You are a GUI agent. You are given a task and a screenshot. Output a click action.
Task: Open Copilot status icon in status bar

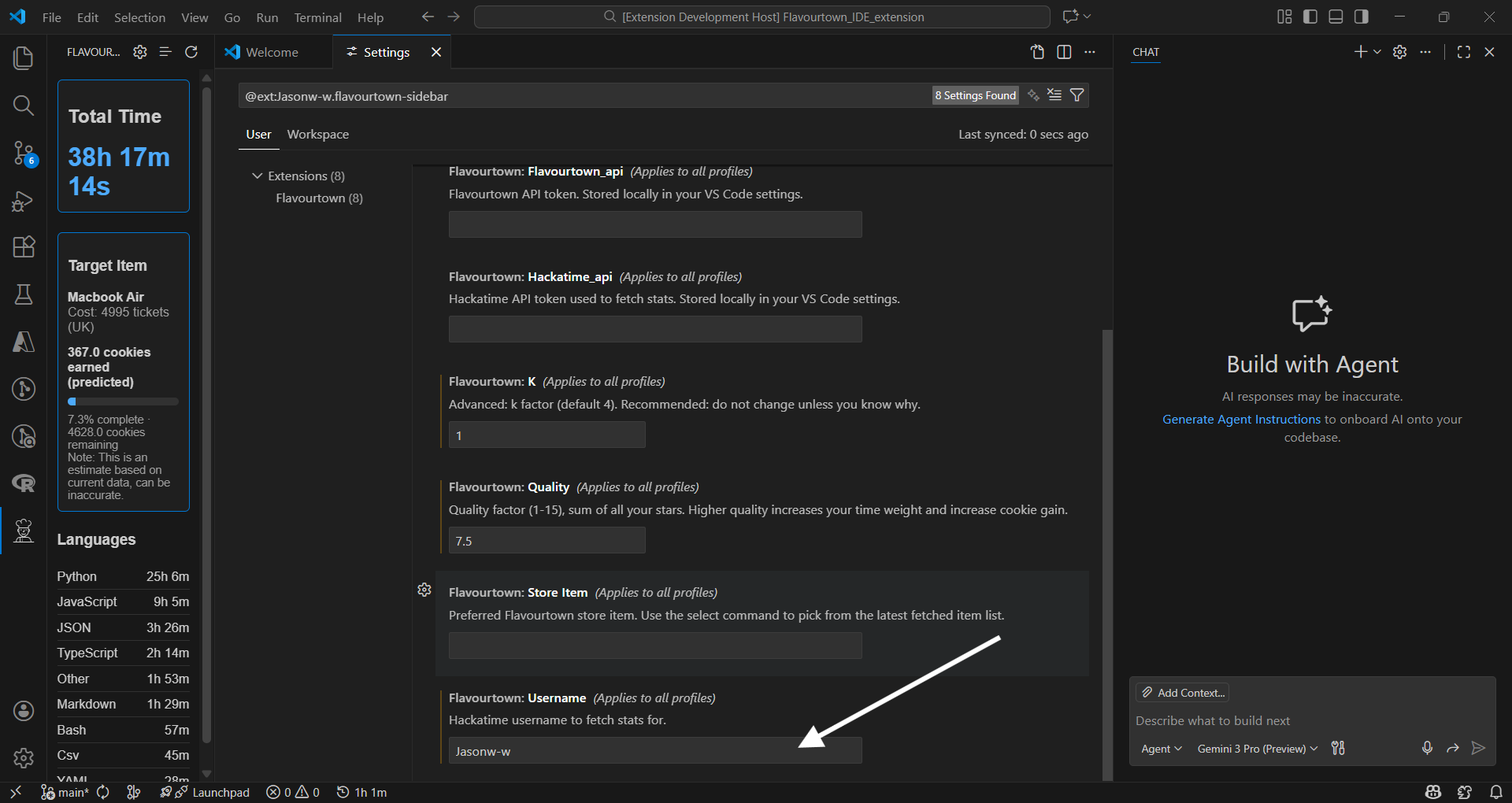[1433, 792]
